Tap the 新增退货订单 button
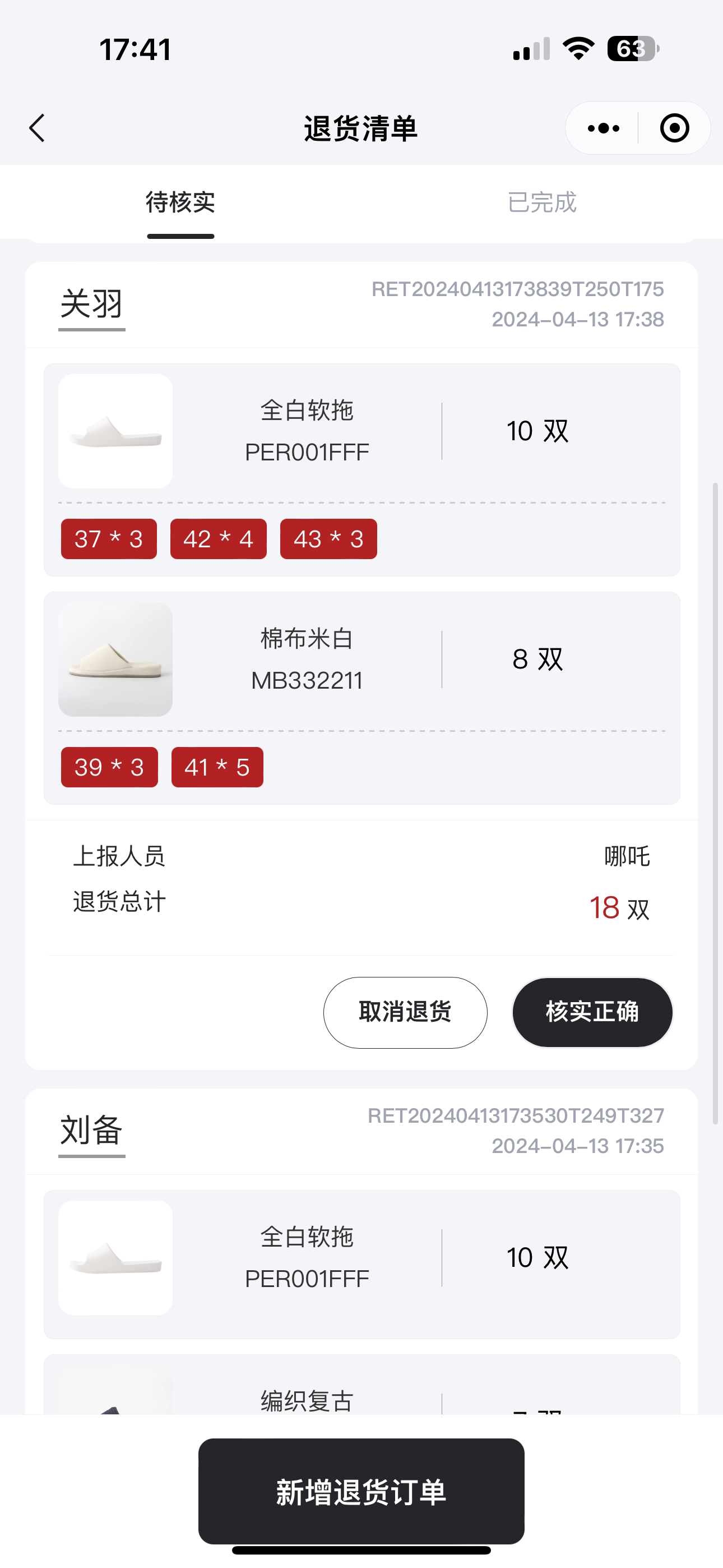This screenshot has width=723, height=1568. coord(361,1492)
